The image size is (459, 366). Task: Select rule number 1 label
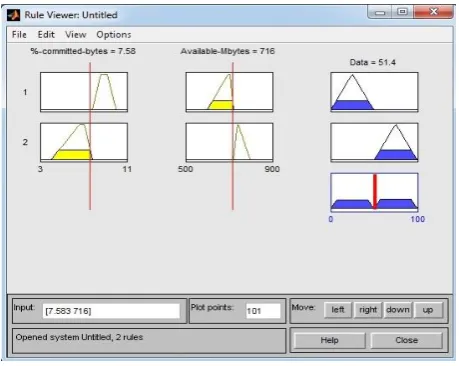point(25,92)
